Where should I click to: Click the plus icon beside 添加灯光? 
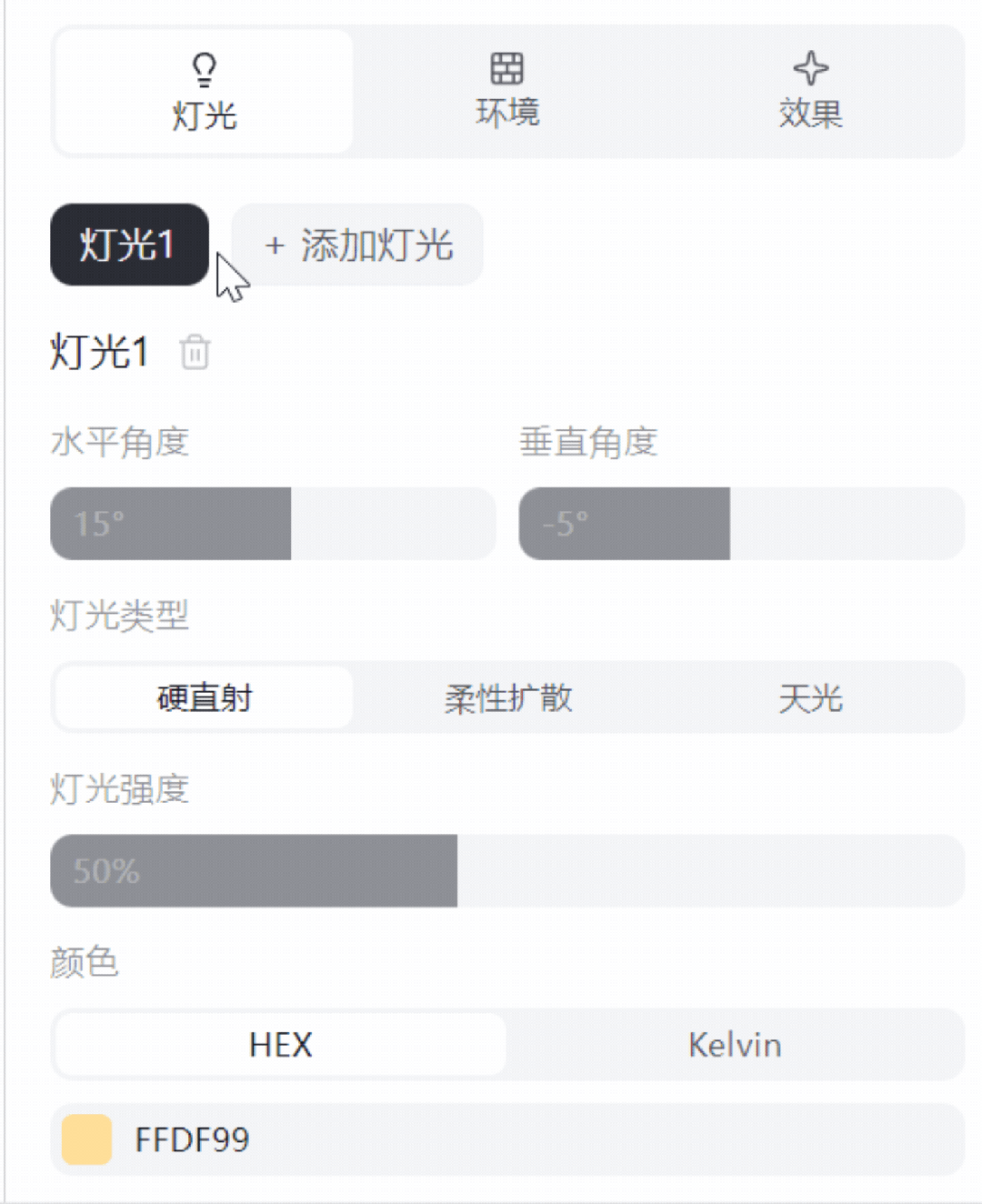[275, 246]
